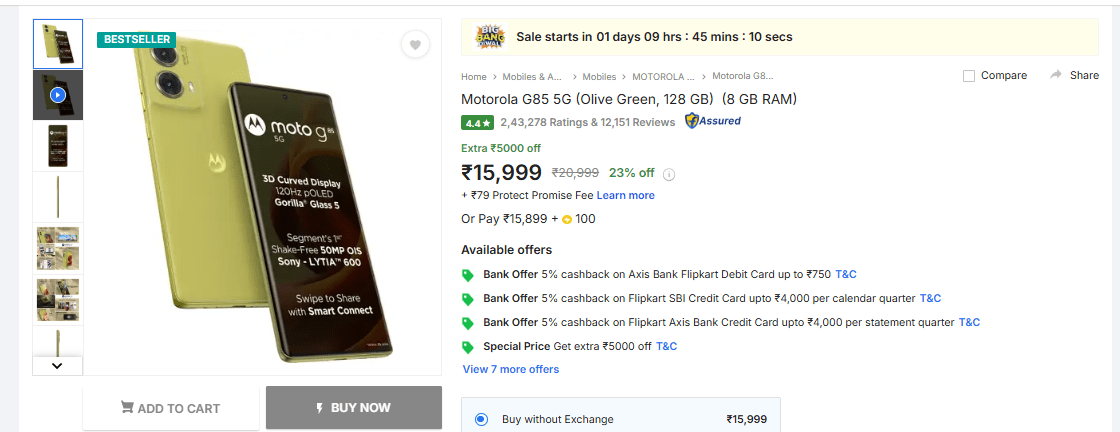The width and height of the screenshot is (1120, 432).
Task: Click the price info icon
Action: click(x=669, y=174)
